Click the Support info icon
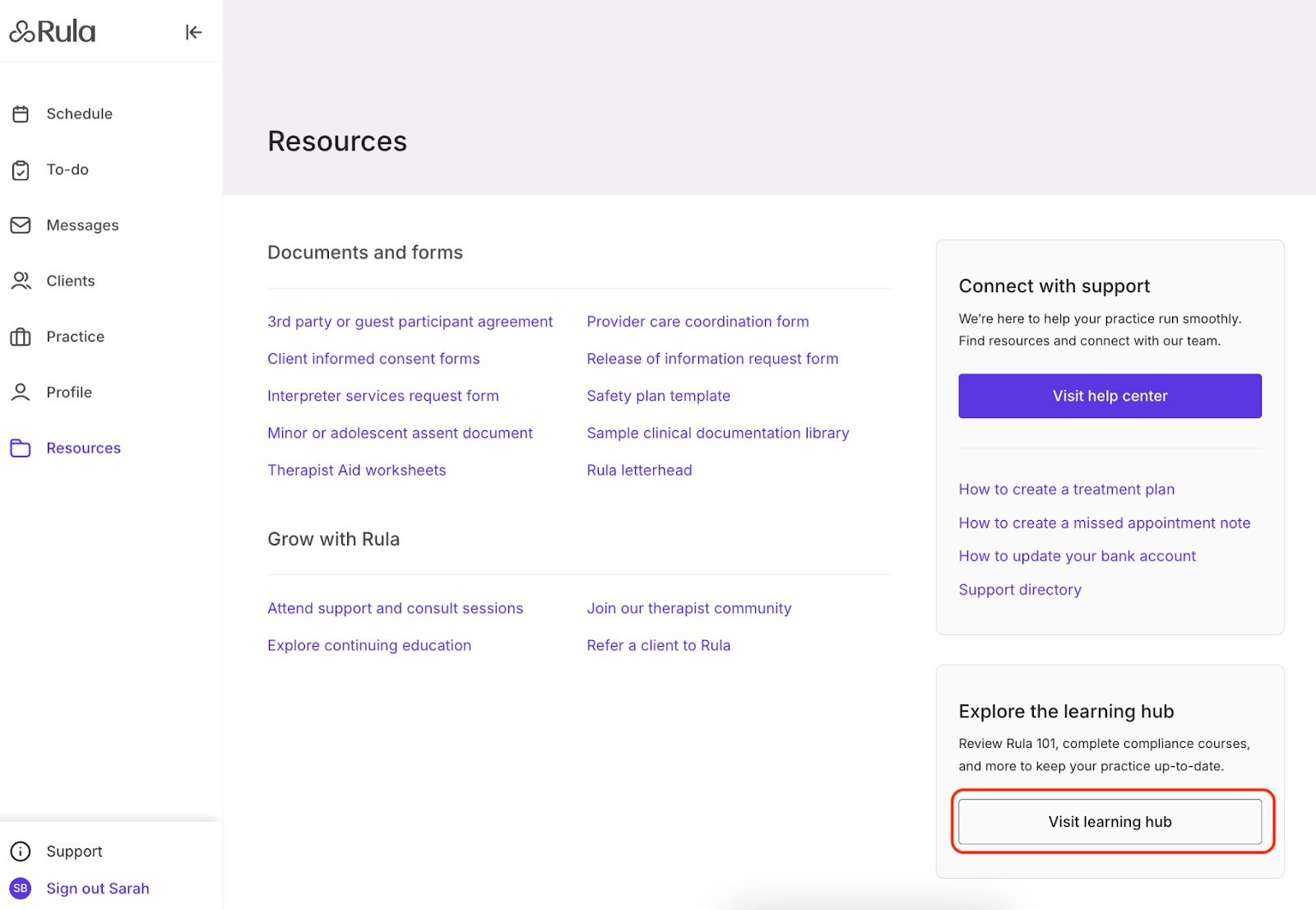1316x910 pixels. 21,852
